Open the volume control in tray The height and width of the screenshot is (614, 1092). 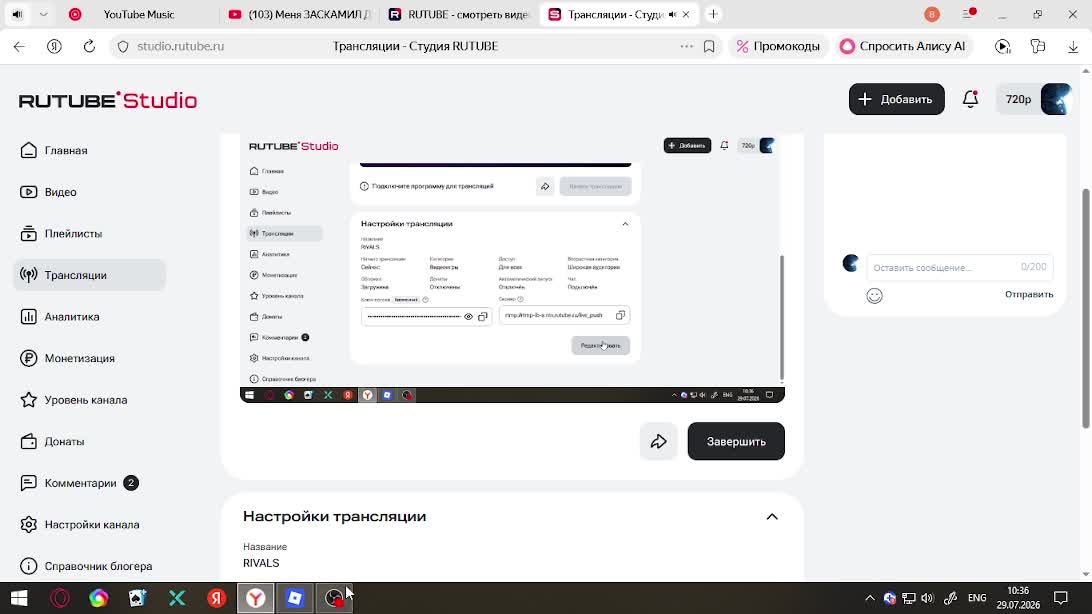coord(927,598)
